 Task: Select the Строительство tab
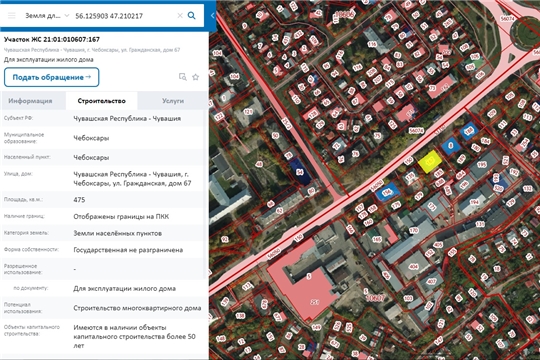click(x=101, y=101)
